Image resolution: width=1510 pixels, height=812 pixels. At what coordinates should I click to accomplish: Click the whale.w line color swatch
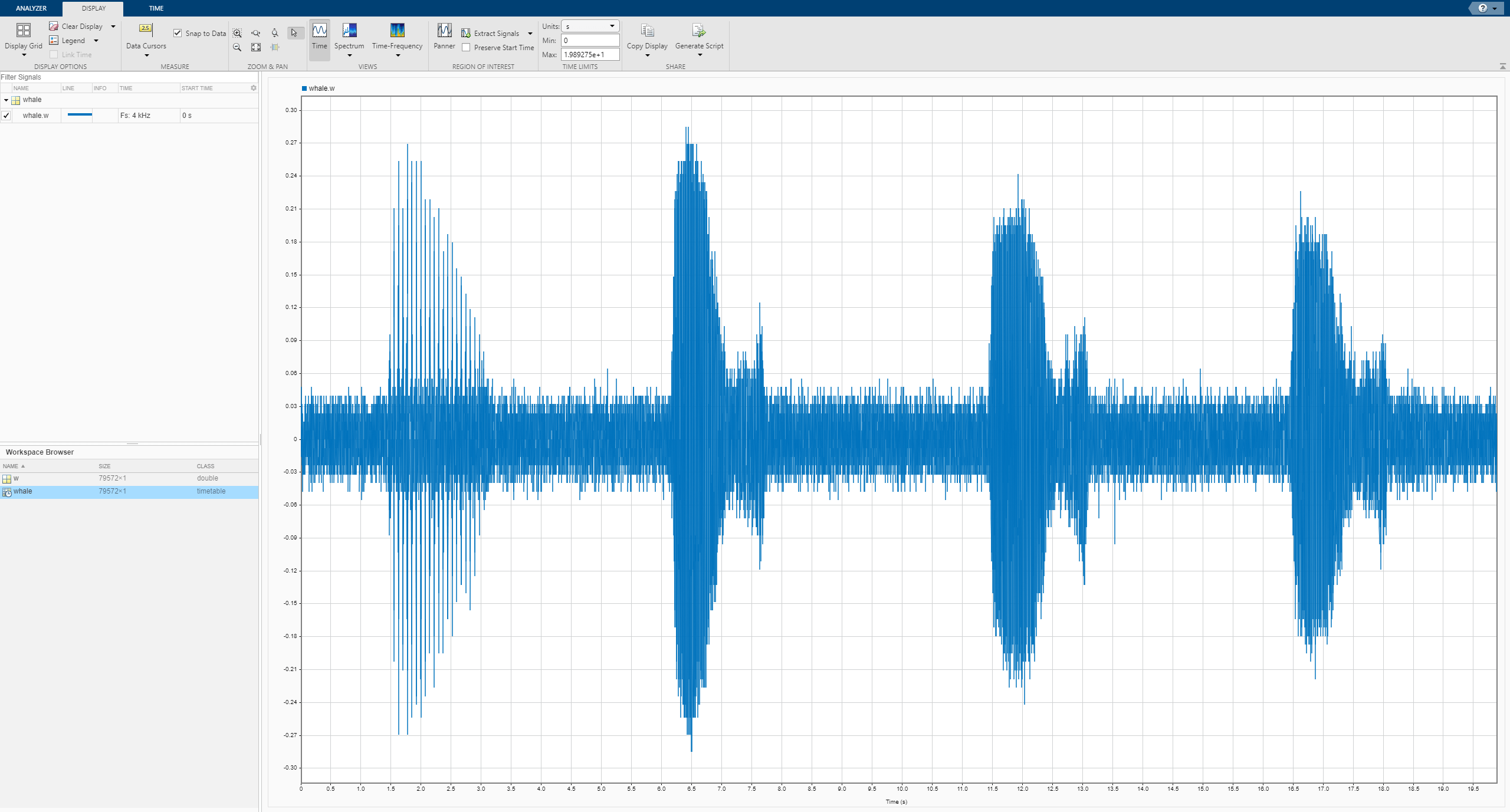click(80, 115)
